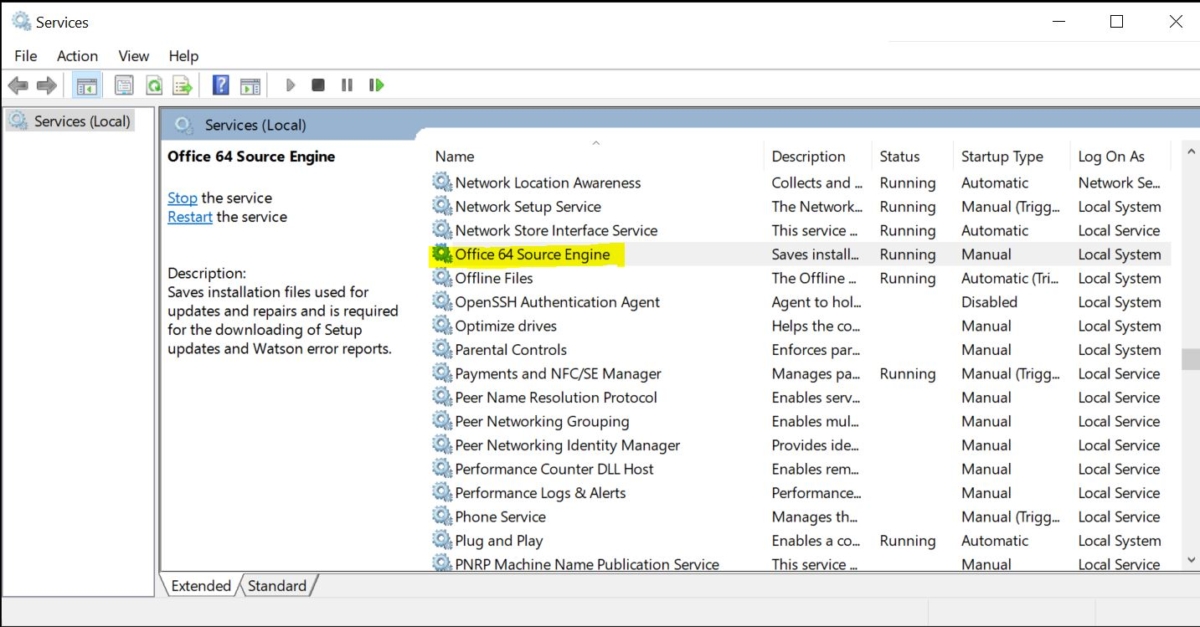Open Properties from the toolbar
The image size is (1200, 627).
point(124,86)
